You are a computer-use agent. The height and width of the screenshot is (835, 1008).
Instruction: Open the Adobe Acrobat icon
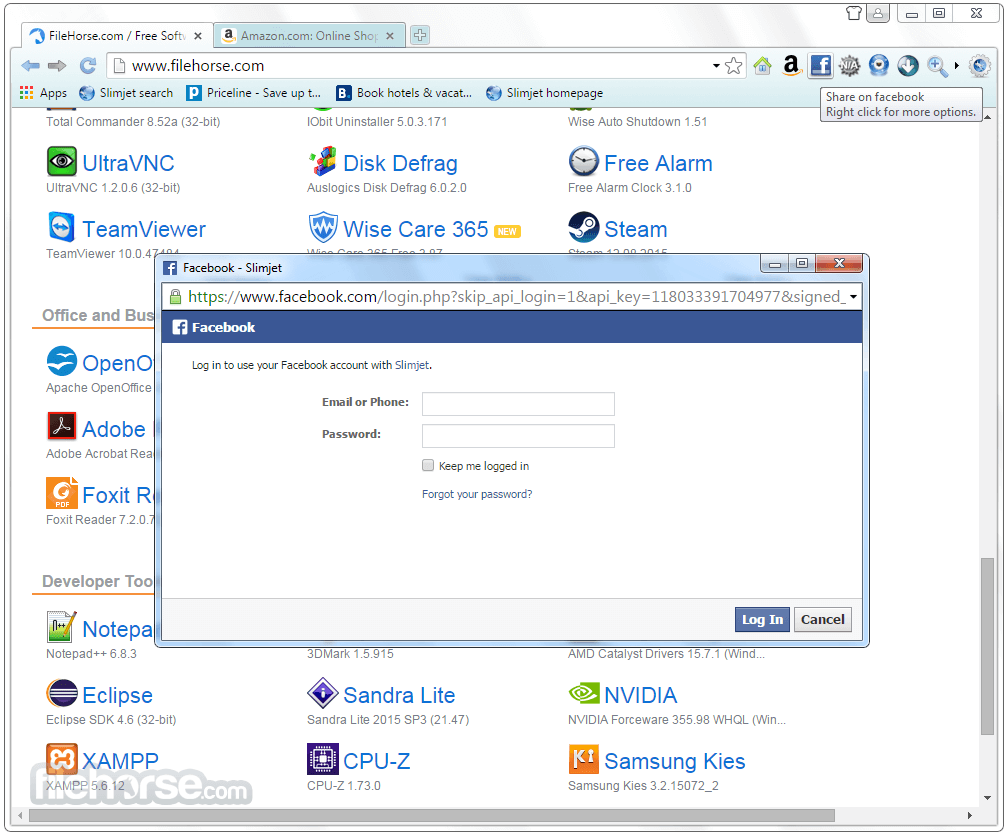tap(62, 426)
